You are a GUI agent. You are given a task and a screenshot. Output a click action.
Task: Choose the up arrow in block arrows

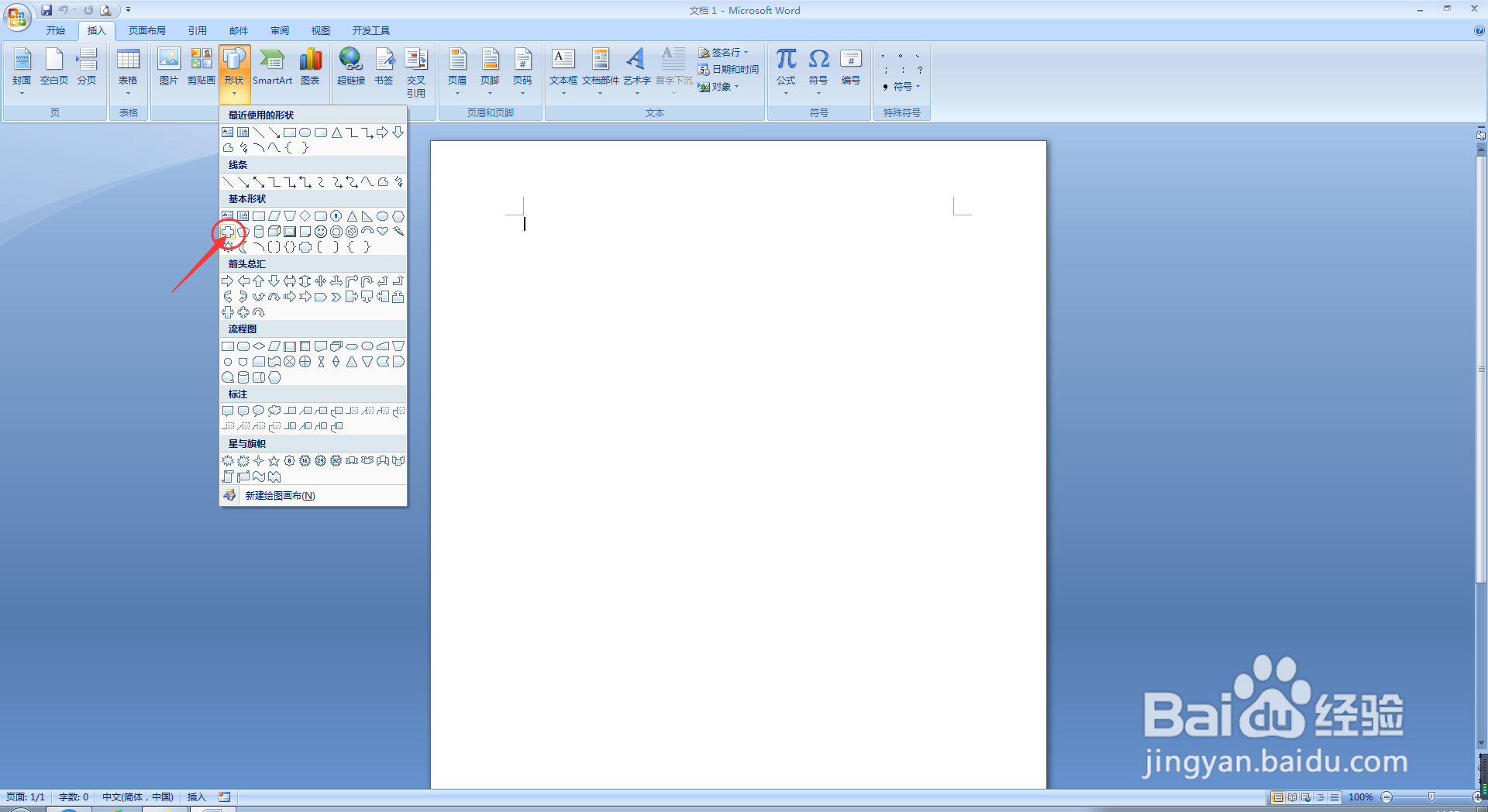tap(259, 281)
